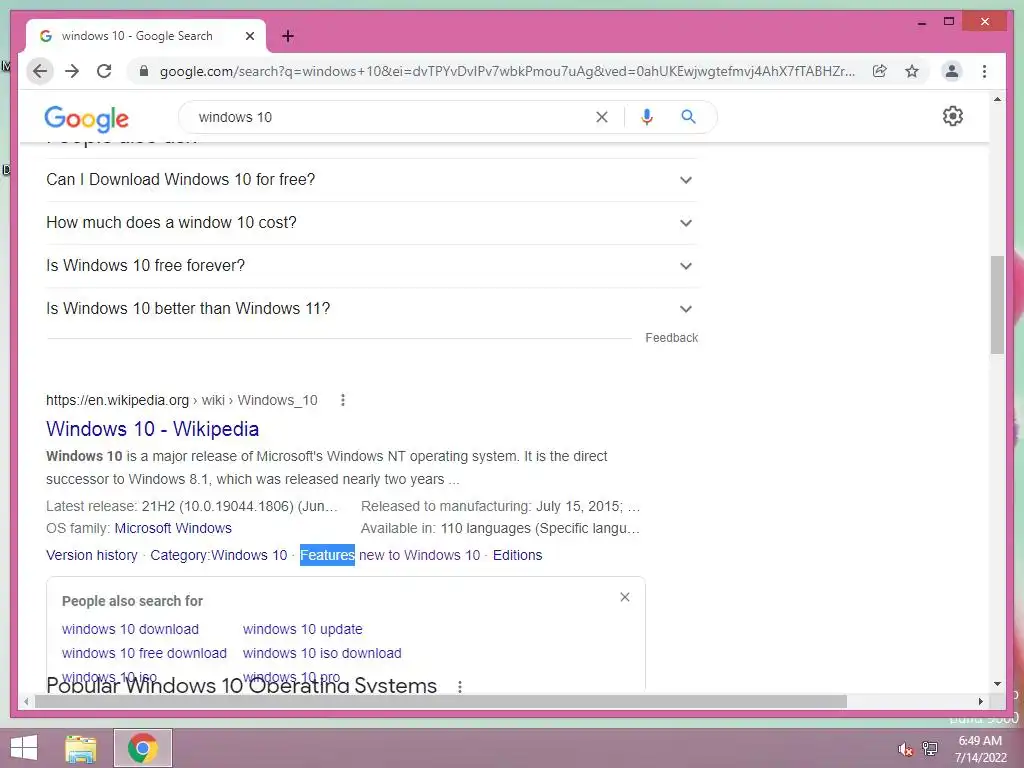Share this page from the address bar

point(880,71)
